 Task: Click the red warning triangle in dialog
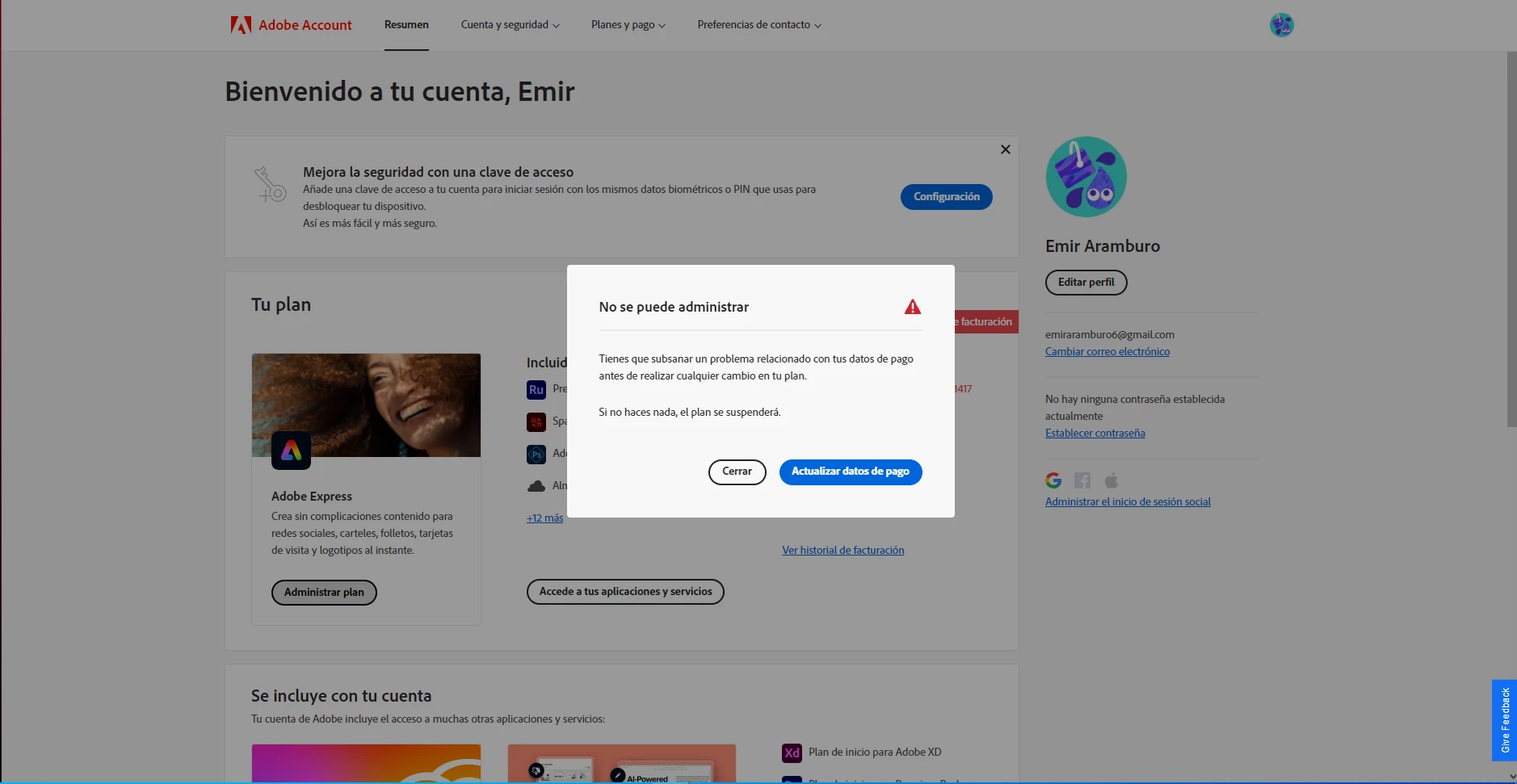912,307
